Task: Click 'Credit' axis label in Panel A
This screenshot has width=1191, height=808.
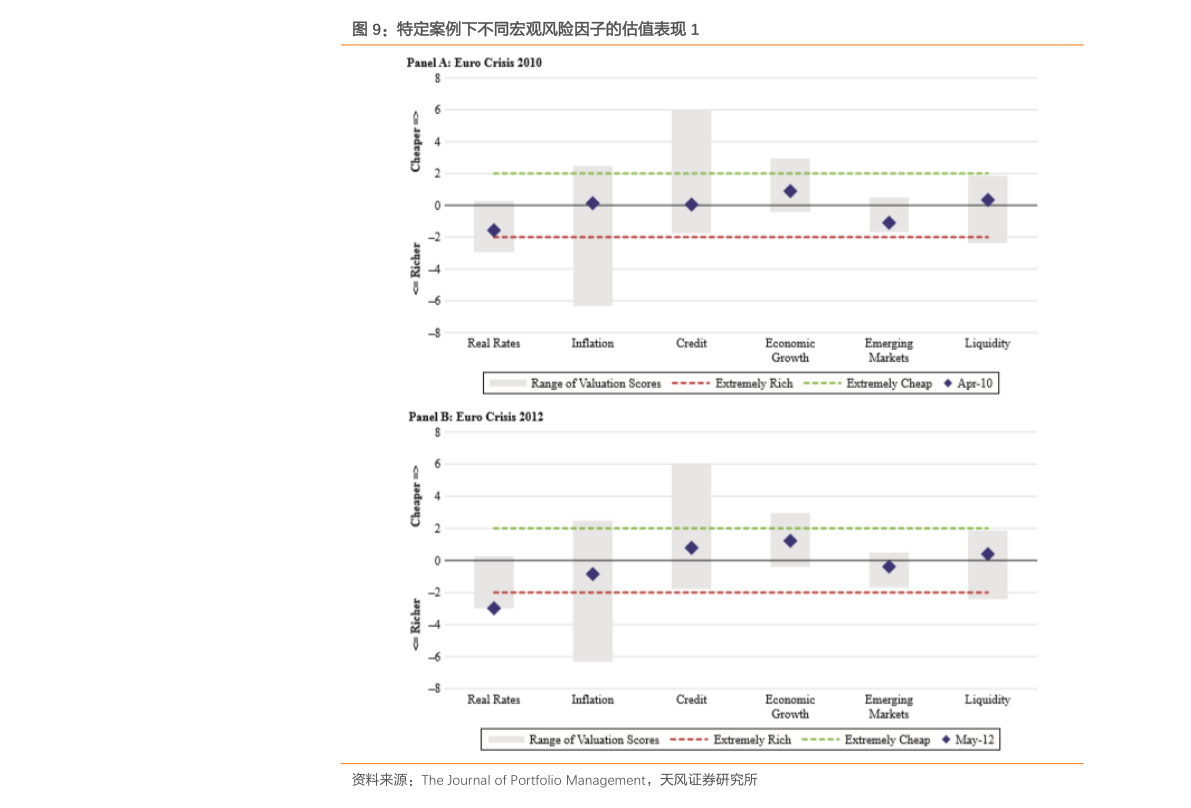Action: point(691,343)
